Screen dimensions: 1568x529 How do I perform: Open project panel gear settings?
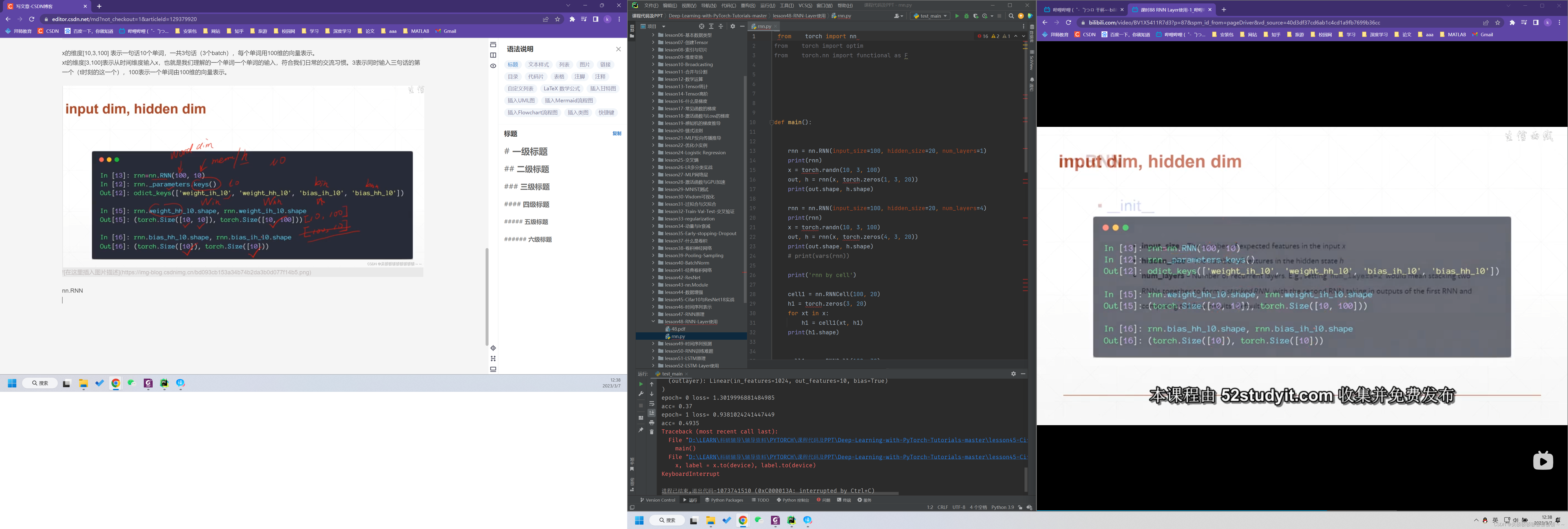point(733,26)
